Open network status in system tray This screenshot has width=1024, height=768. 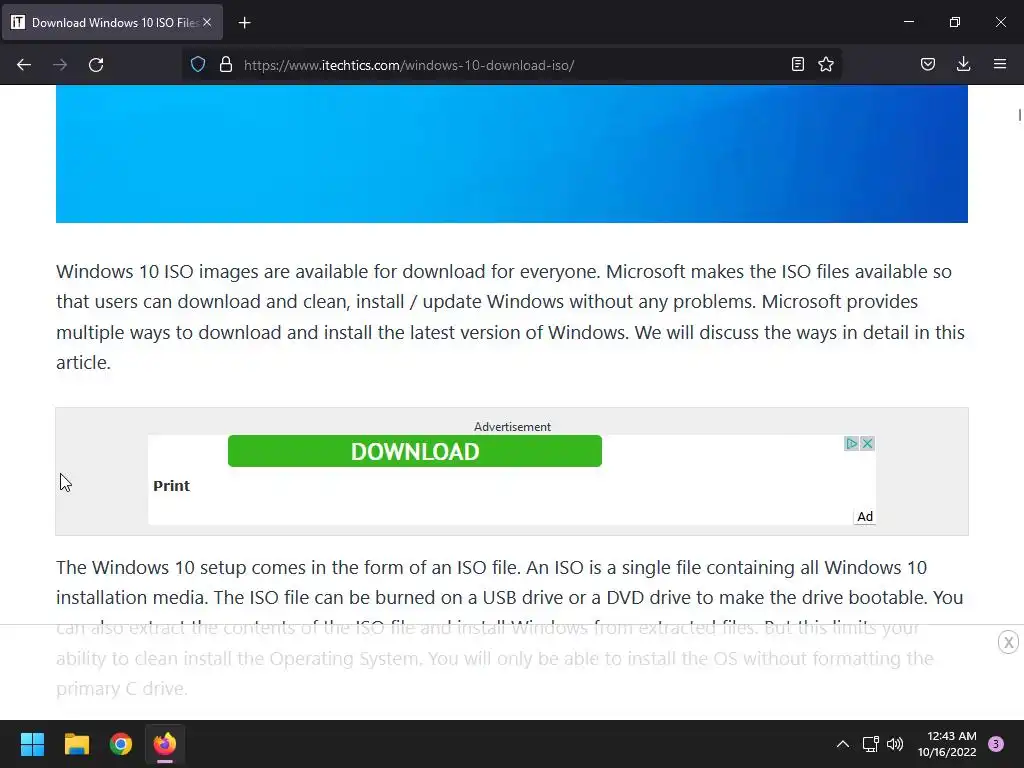(870, 744)
